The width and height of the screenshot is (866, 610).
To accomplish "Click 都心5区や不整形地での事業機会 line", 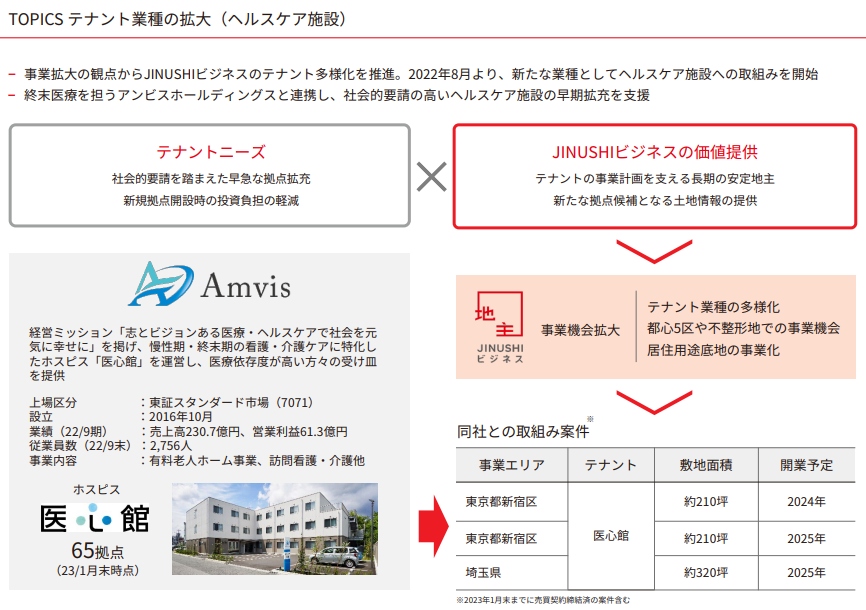I will point(744,328).
